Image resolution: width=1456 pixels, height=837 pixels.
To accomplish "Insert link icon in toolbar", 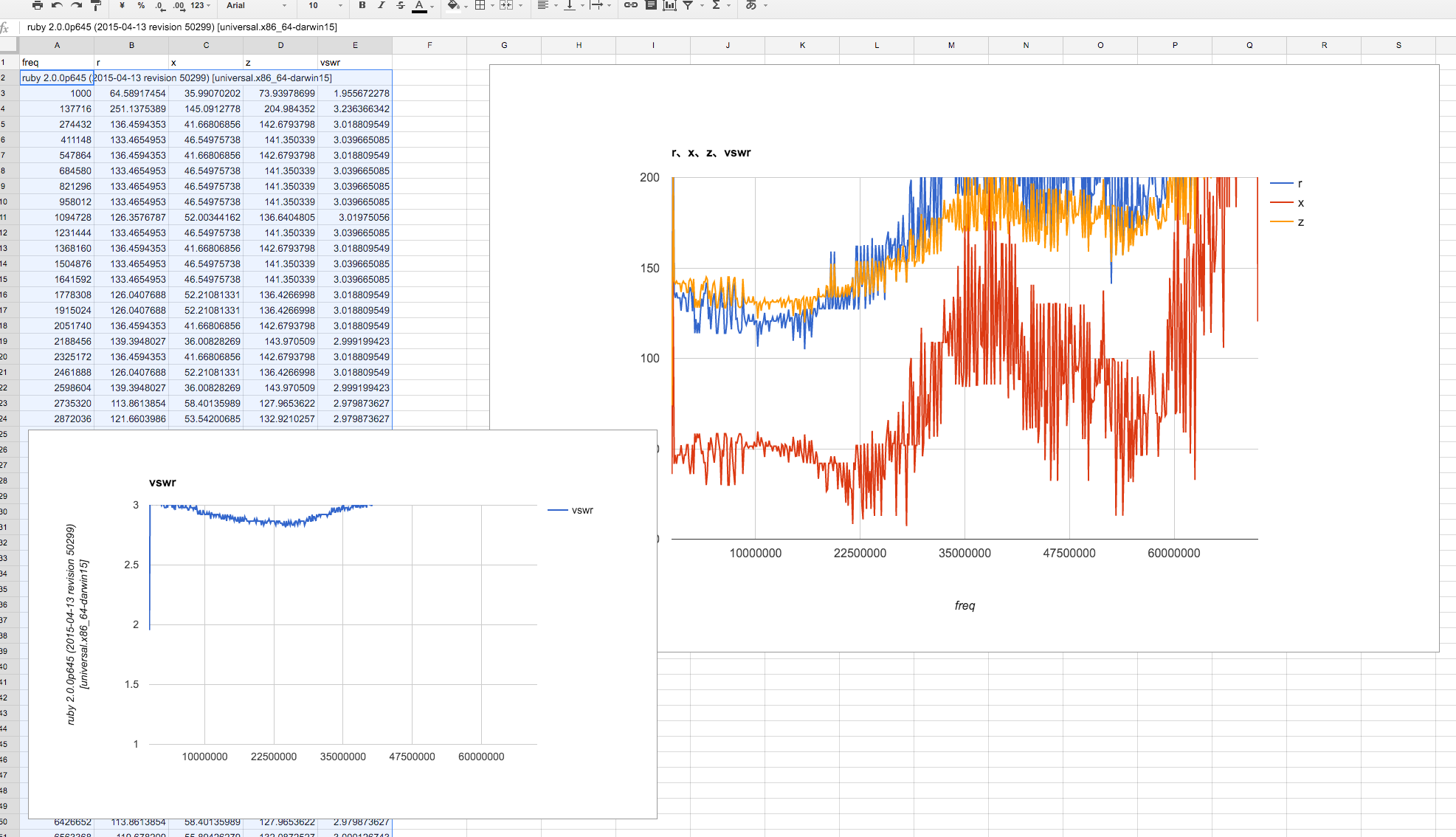I will point(631,5).
